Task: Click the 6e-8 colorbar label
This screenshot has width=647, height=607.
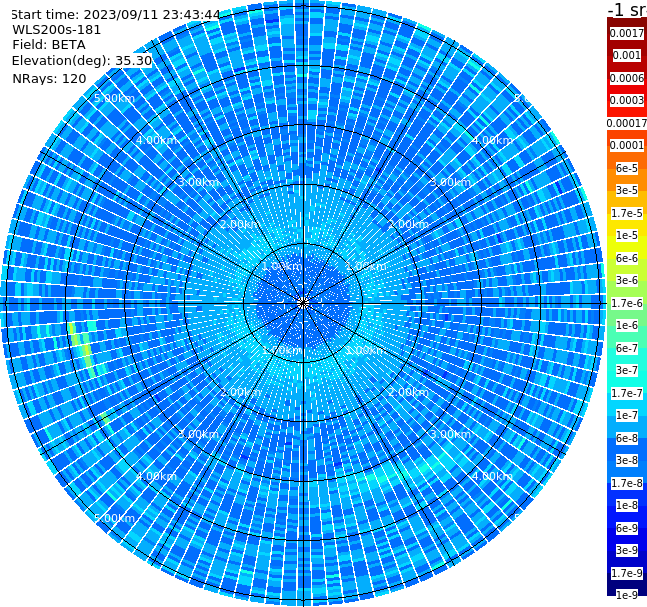Action: (x=627, y=438)
